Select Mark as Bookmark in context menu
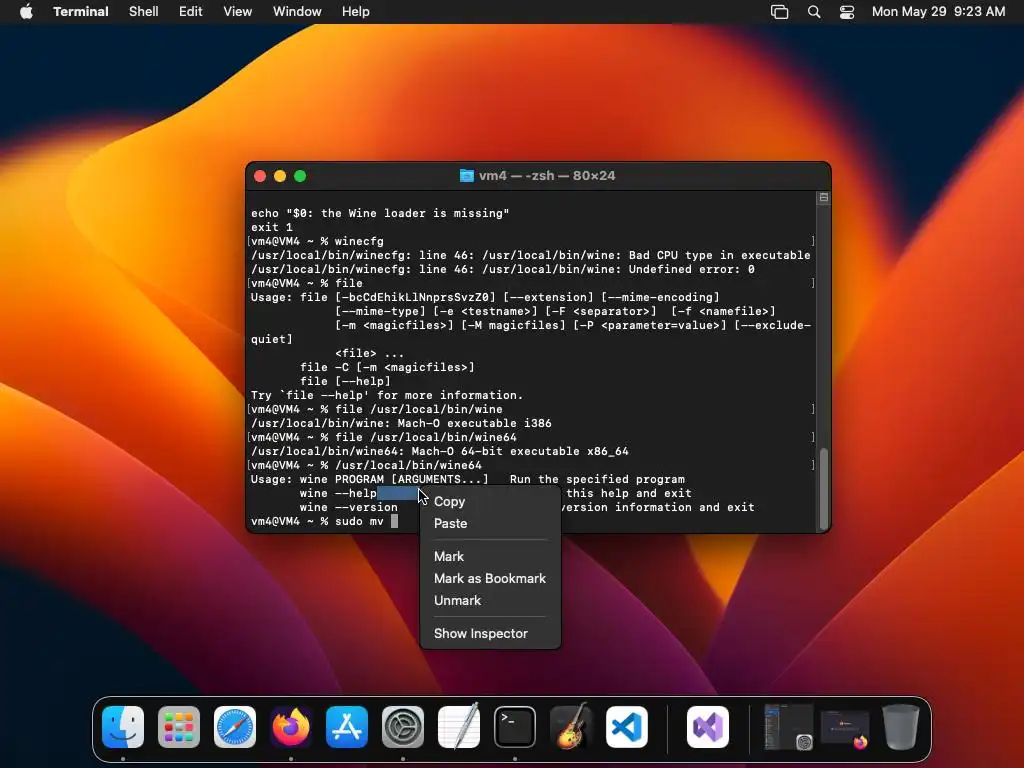The width and height of the screenshot is (1024, 768). 490,579
